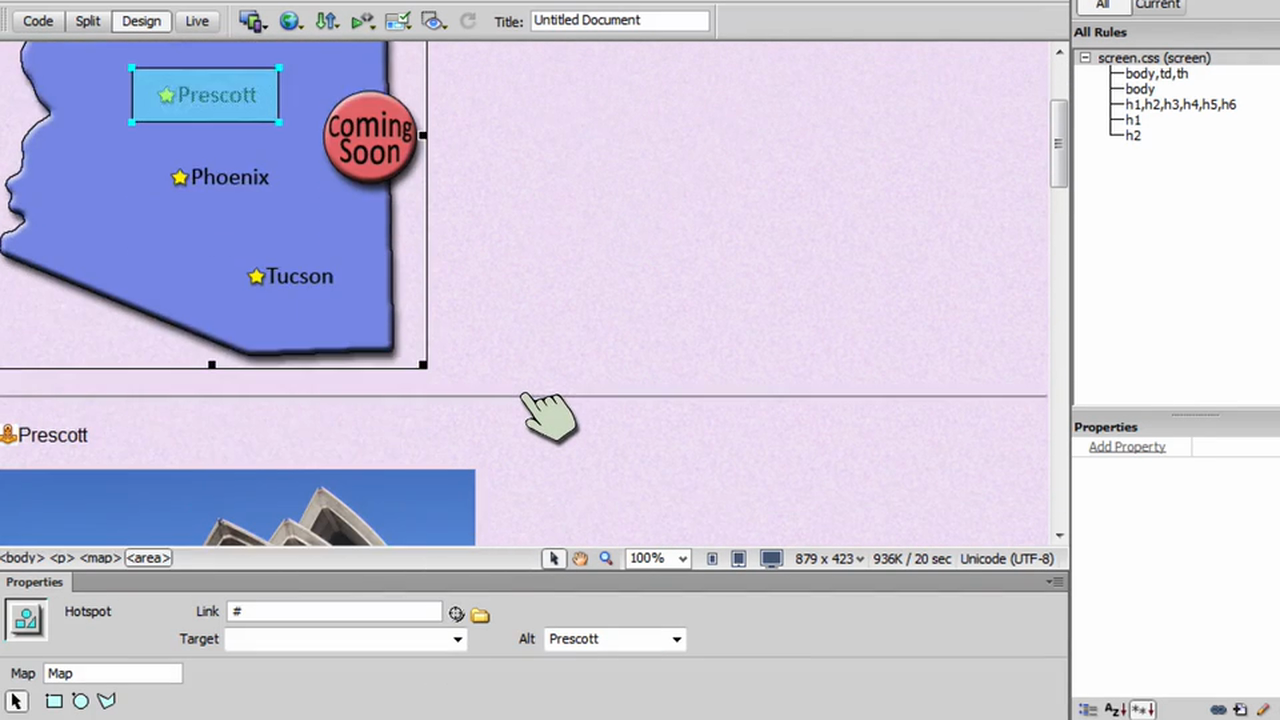Select the area tag in tag selector

pos(148,558)
